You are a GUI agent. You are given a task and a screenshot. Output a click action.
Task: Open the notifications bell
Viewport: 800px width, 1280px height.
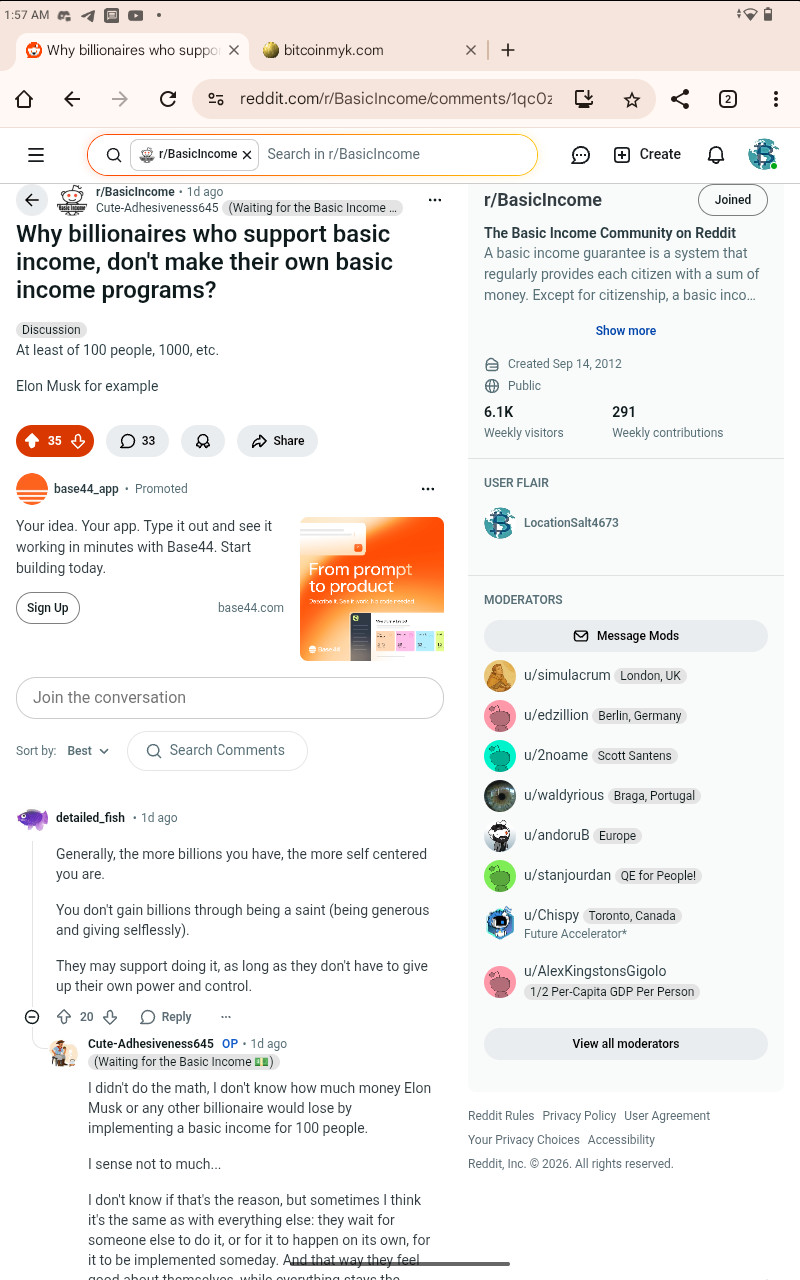coord(716,155)
